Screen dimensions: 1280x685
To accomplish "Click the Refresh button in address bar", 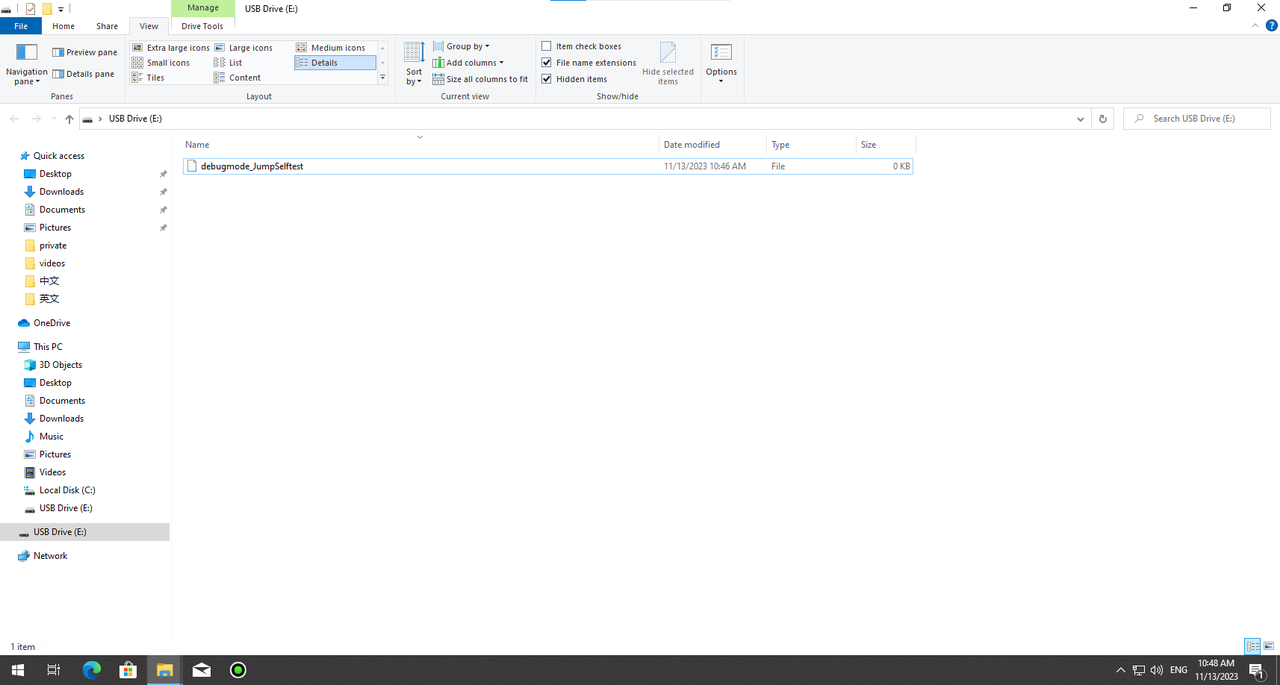I will coord(1102,119).
